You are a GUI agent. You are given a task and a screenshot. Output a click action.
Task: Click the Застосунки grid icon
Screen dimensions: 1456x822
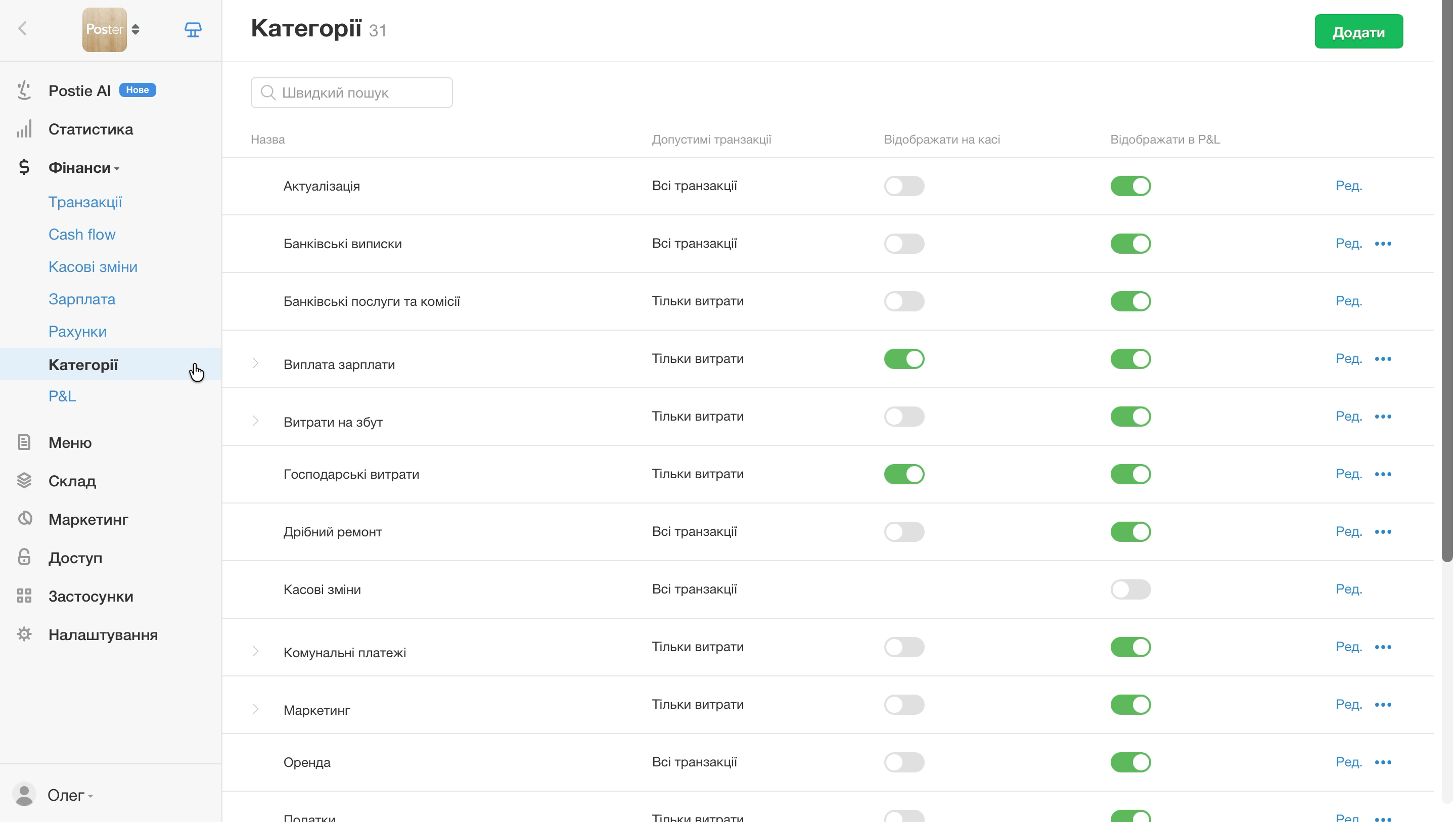(x=24, y=596)
